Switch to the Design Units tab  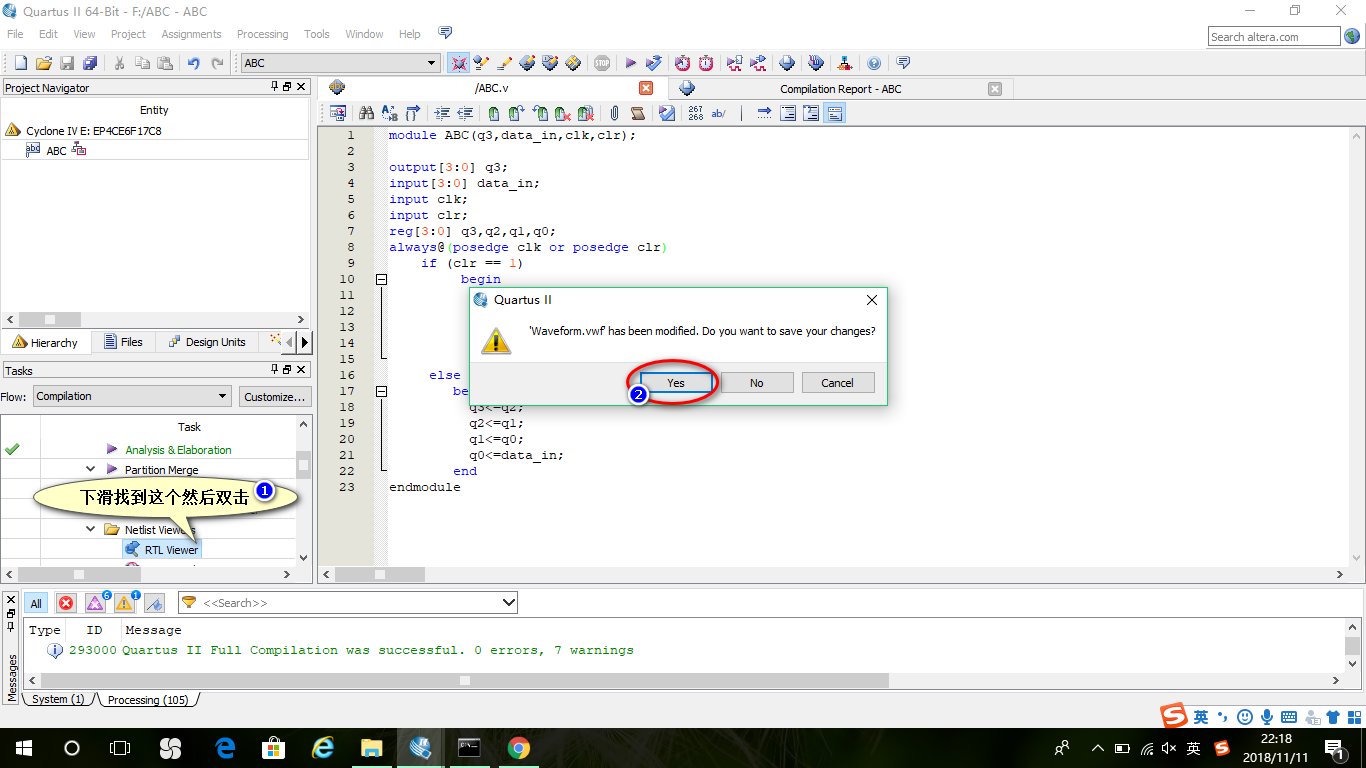[x=205, y=342]
